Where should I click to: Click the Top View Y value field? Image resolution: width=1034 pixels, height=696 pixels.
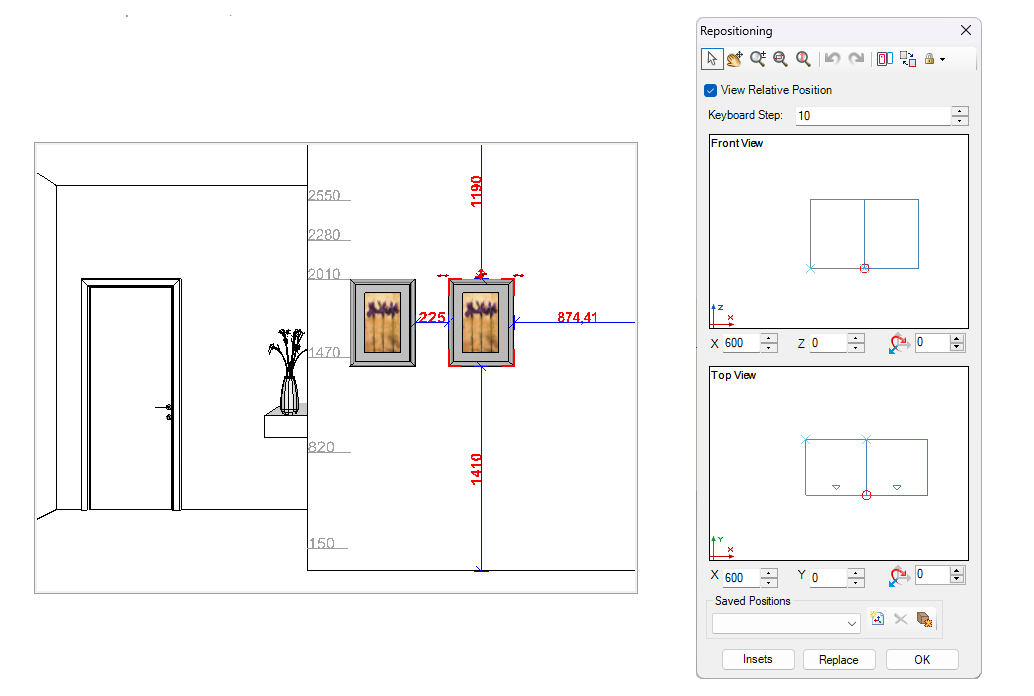click(828, 578)
